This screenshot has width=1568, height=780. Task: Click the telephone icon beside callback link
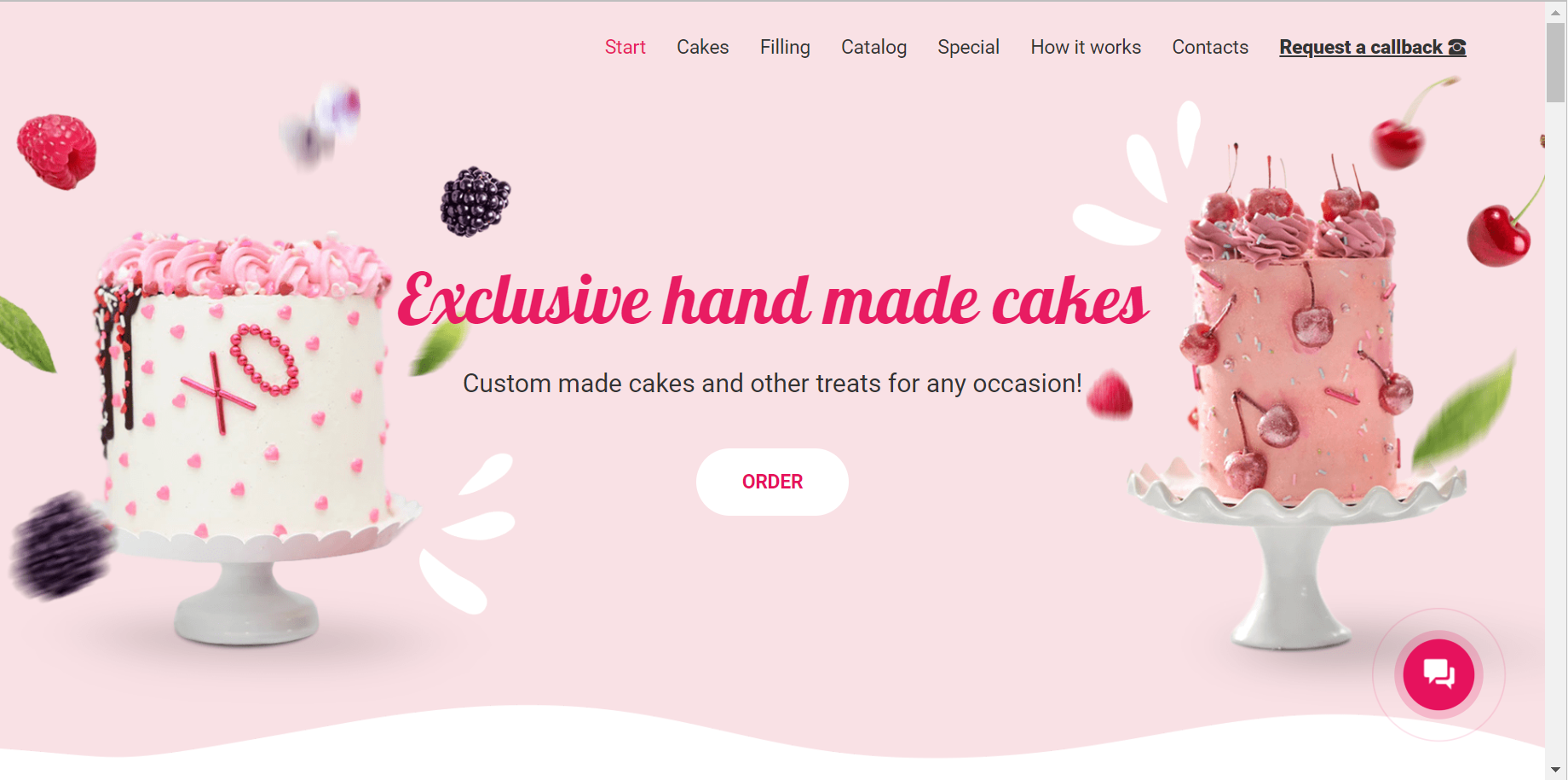[1457, 48]
